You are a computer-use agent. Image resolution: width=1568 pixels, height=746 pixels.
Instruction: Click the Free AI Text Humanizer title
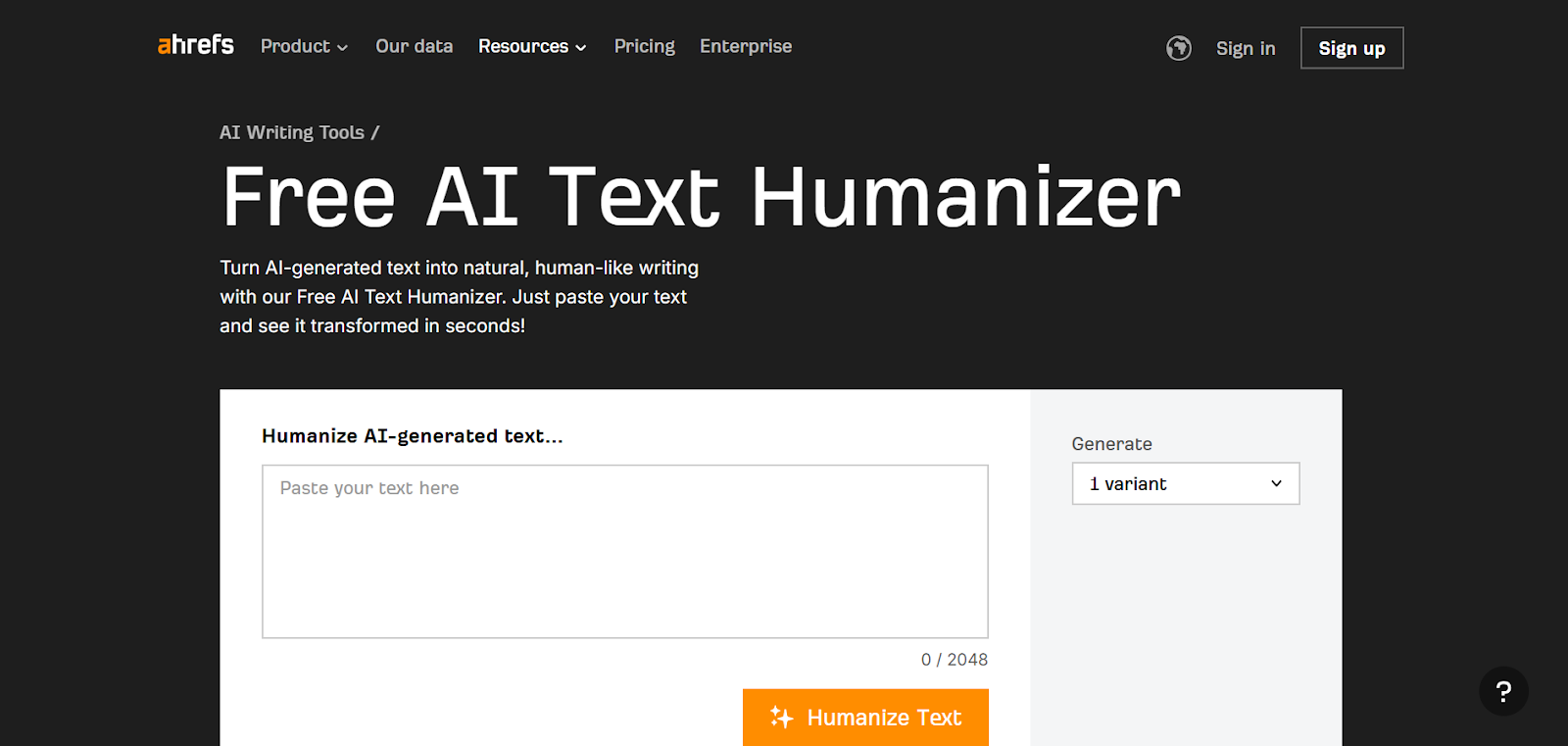[x=702, y=197]
